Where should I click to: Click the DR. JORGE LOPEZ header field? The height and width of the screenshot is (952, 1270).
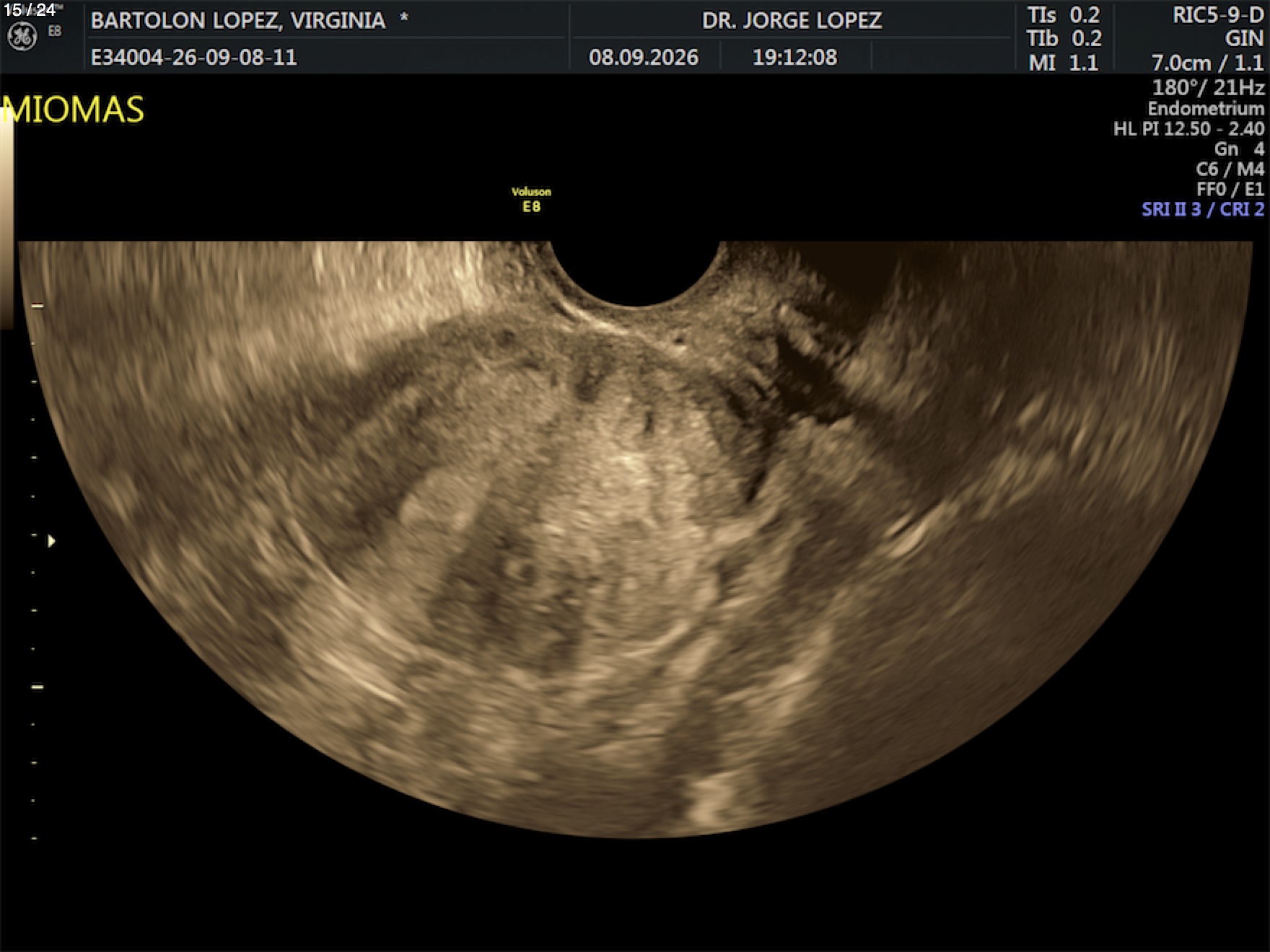[x=792, y=20]
